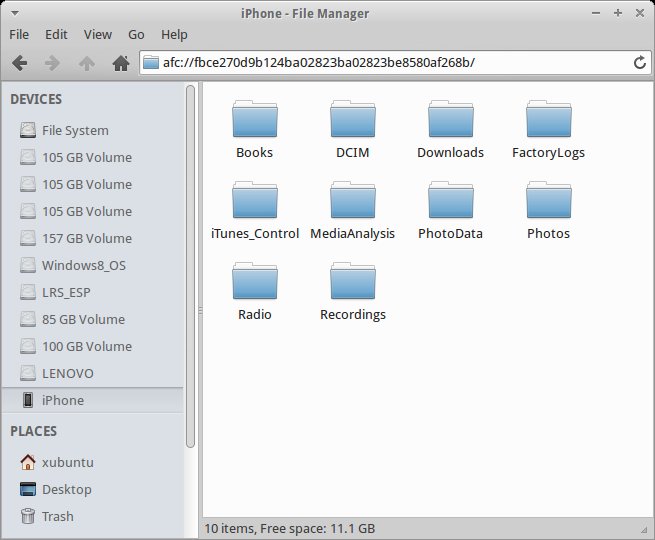The height and width of the screenshot is (540, 655).
Task: Click the Back navigation arrow
Action: pyautogui.click(x=19, y=63)
